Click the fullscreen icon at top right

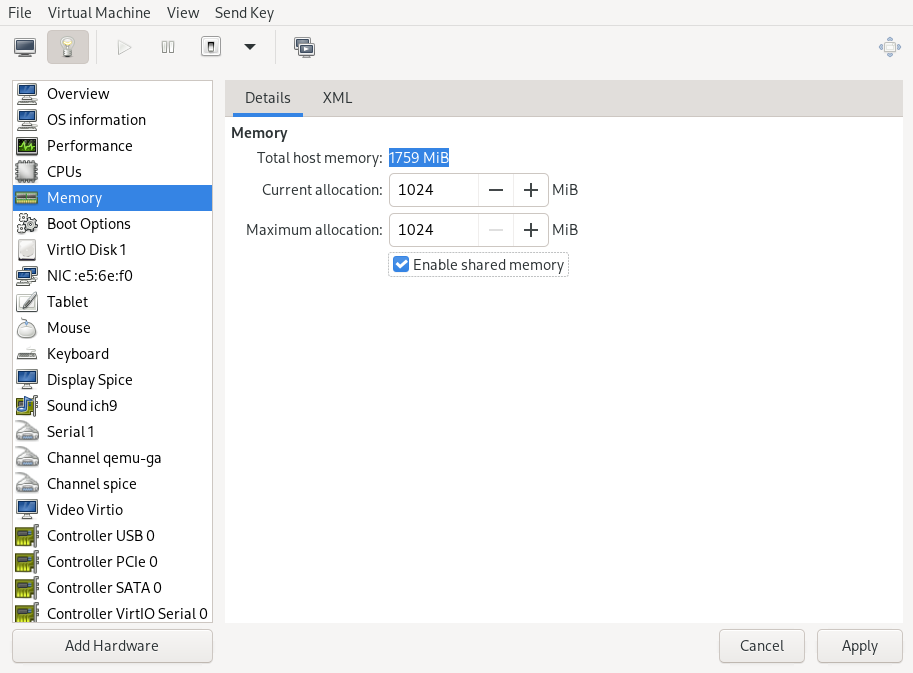[888, 47]
